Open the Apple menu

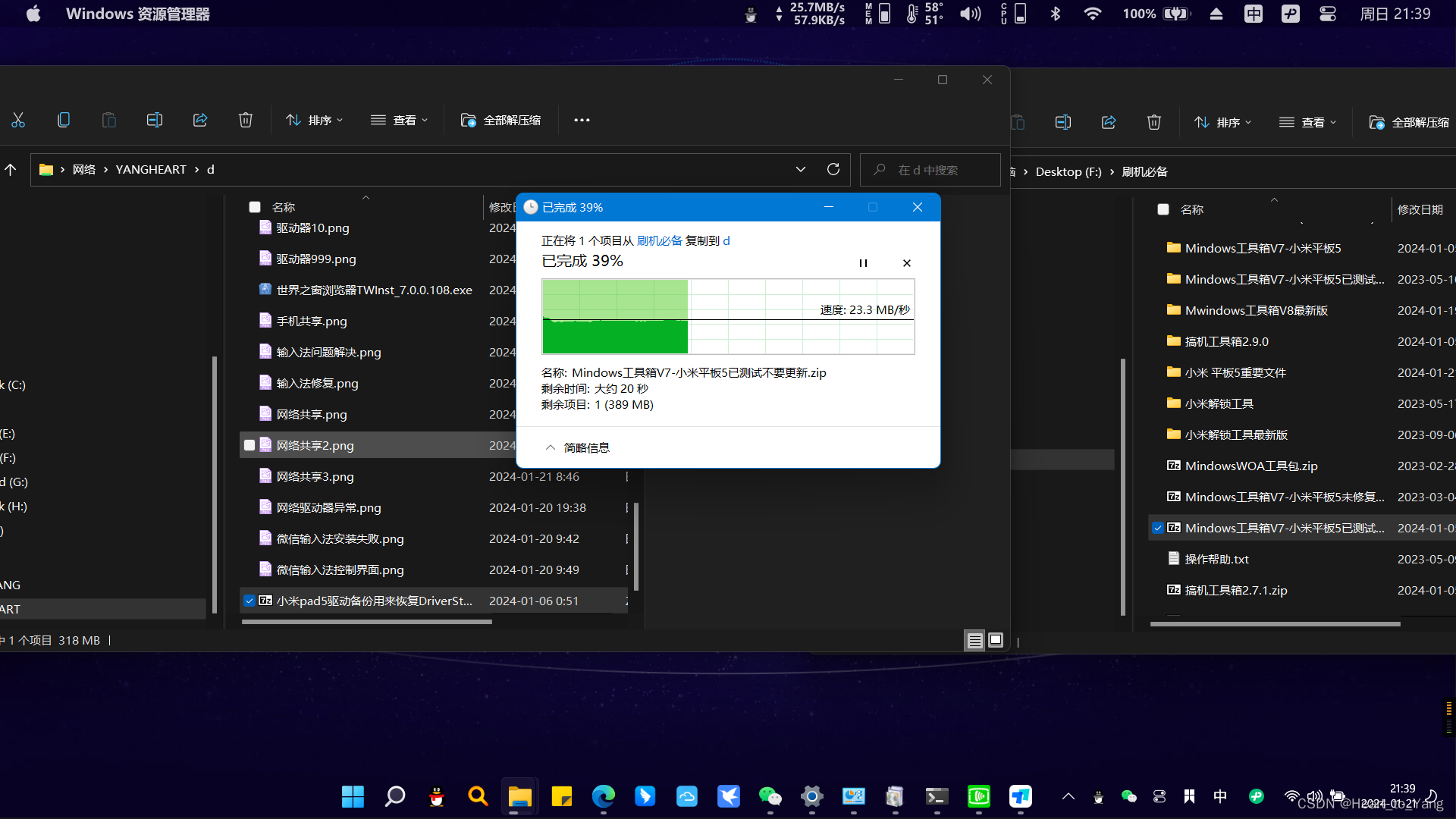pyautogui.click(x=33, y=14)
